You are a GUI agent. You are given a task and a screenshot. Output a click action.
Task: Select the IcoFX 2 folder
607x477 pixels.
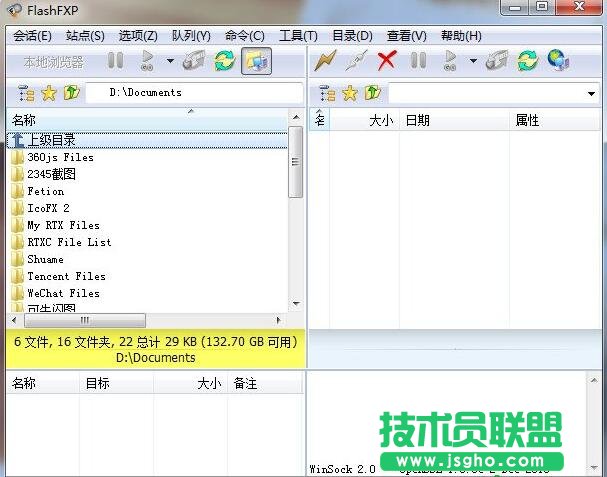(48, 208)
